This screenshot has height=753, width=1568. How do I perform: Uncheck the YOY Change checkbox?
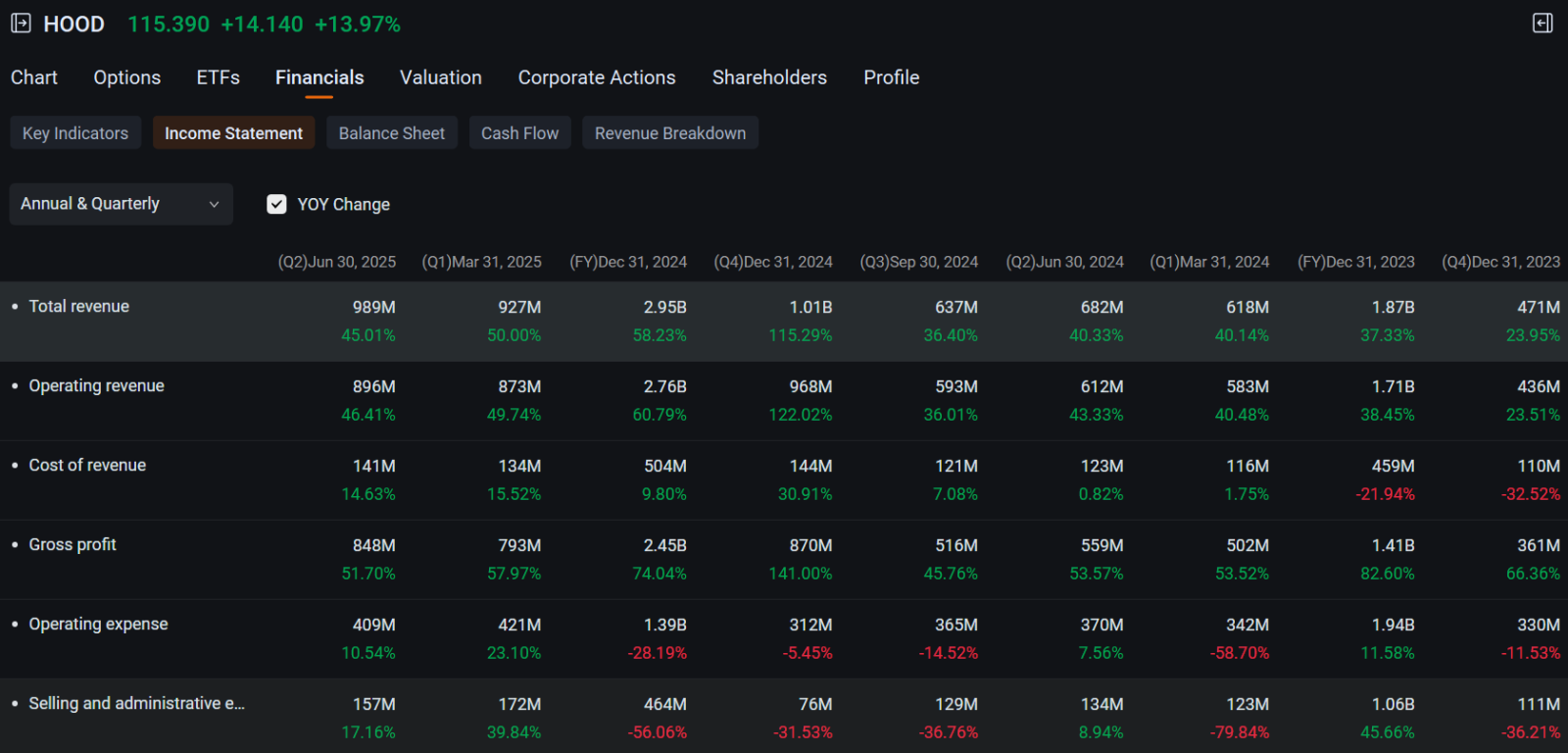pos(276,204)
